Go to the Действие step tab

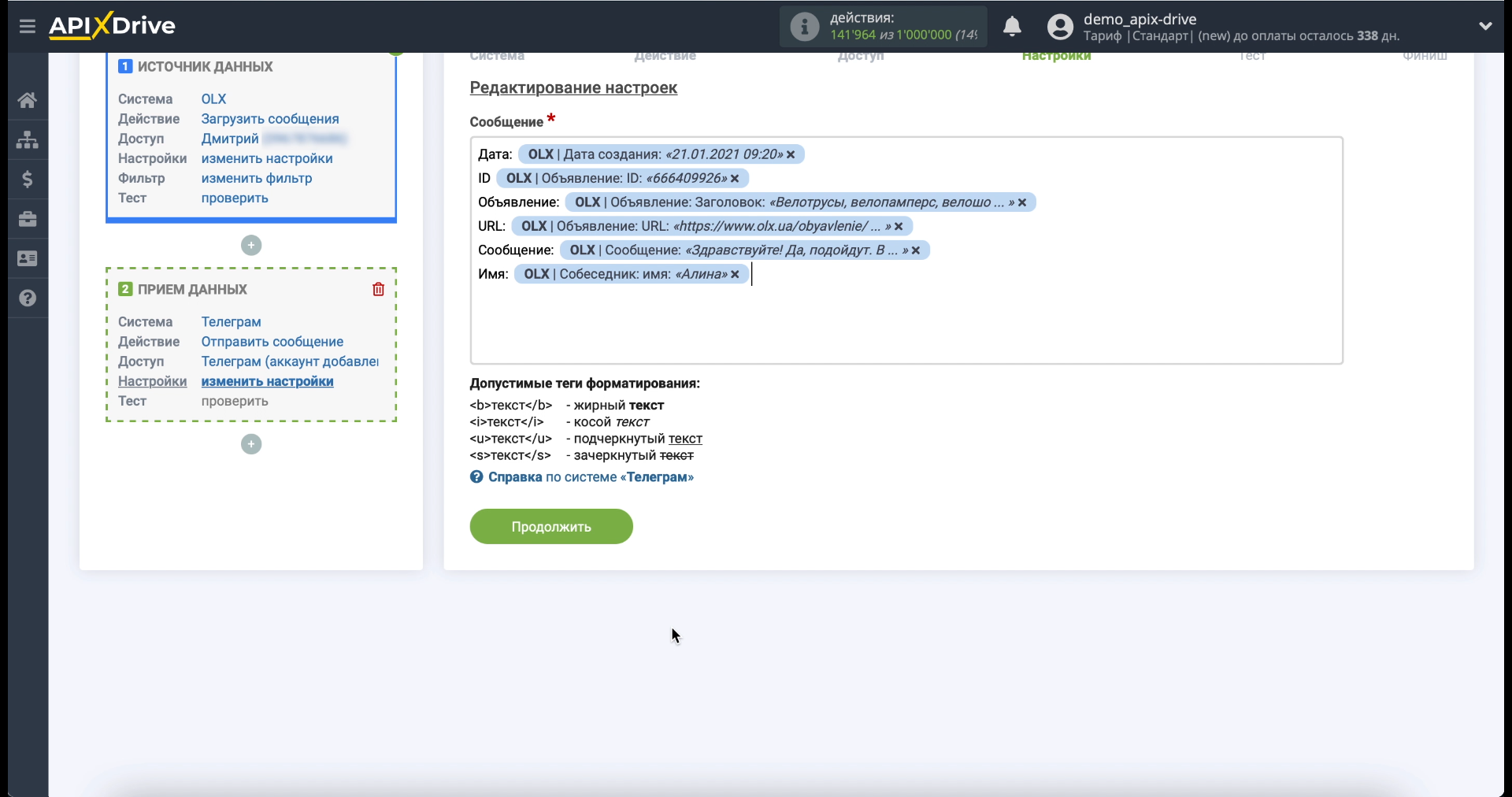pyautogui.click(x=665, y=56)
